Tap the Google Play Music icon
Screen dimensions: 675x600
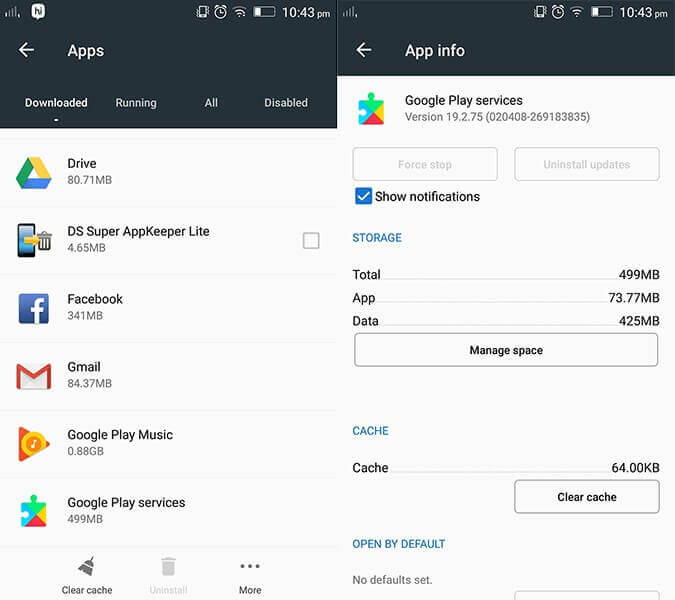(34, 444)
